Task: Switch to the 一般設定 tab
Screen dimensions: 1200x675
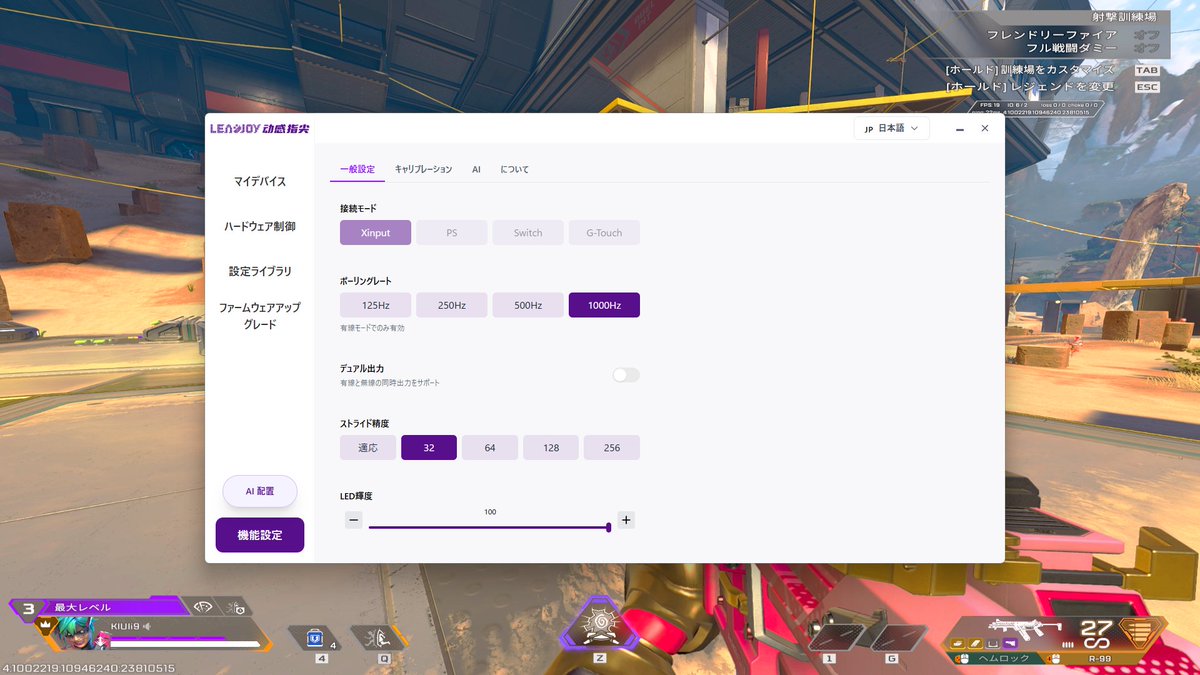Action: 357,169
